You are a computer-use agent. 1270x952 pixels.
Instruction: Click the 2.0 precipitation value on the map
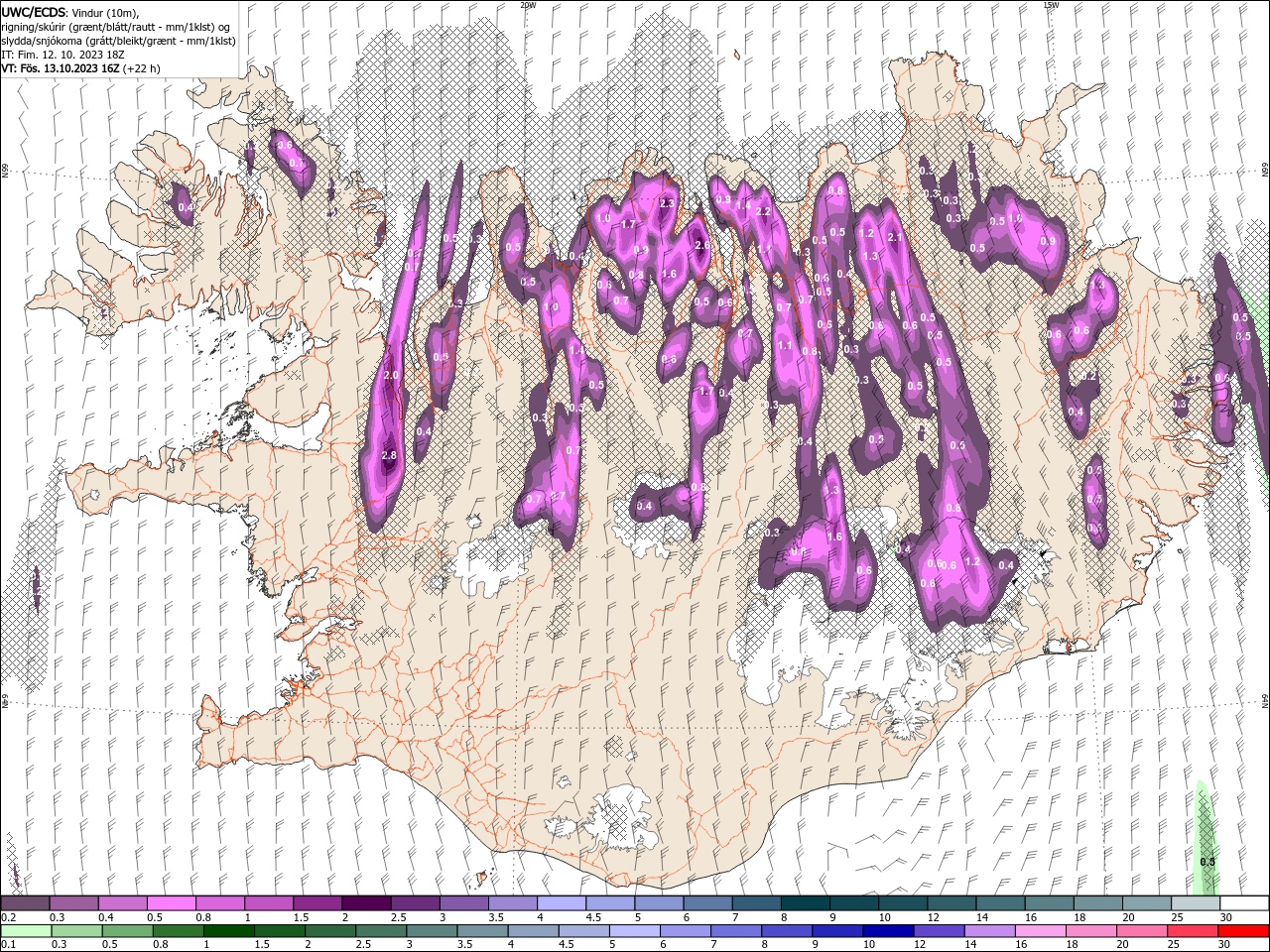tap(391, 376)
